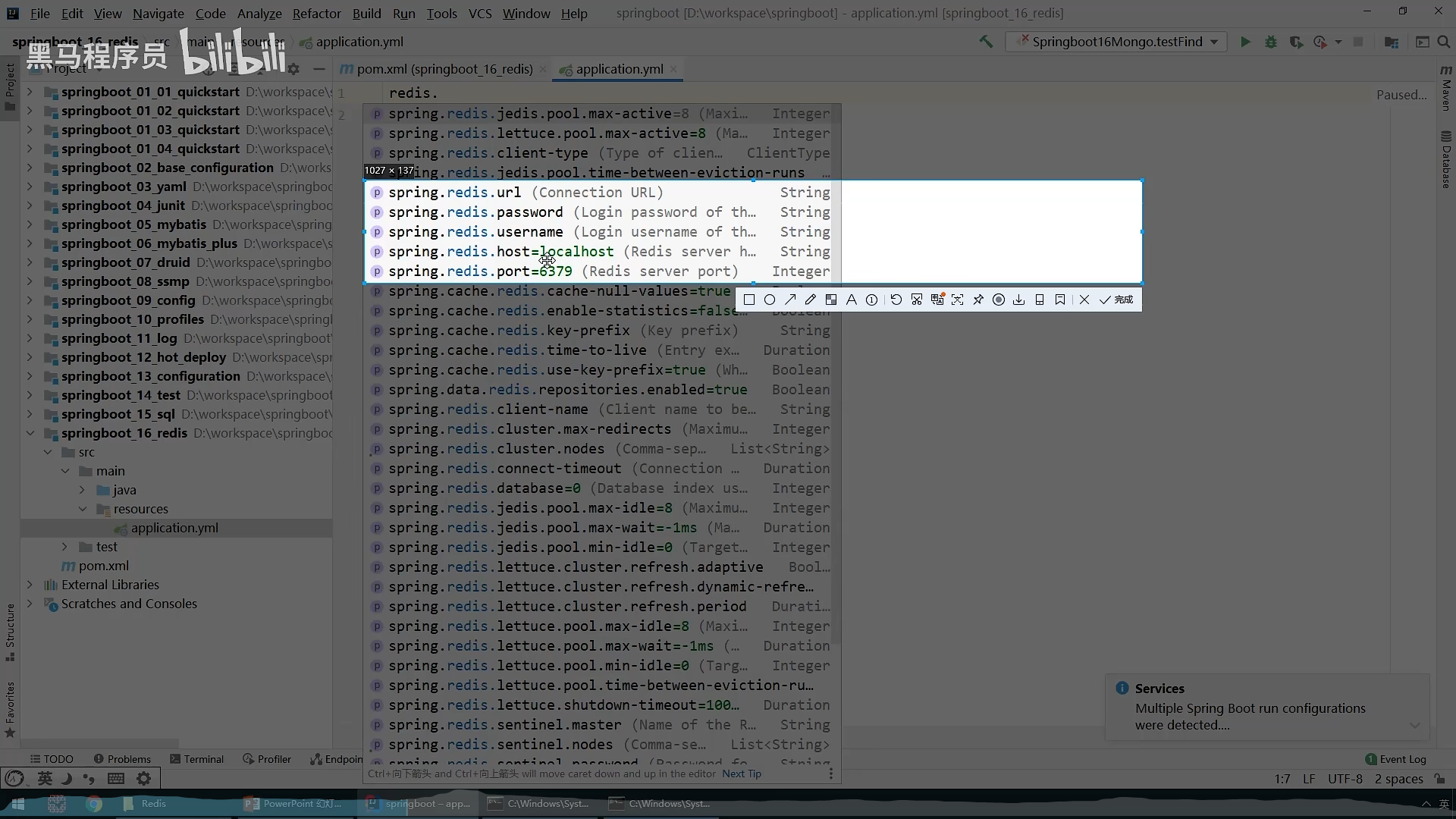Click the Next Tip link
This screenshot has height=819, width=1456.
[741, 774]
